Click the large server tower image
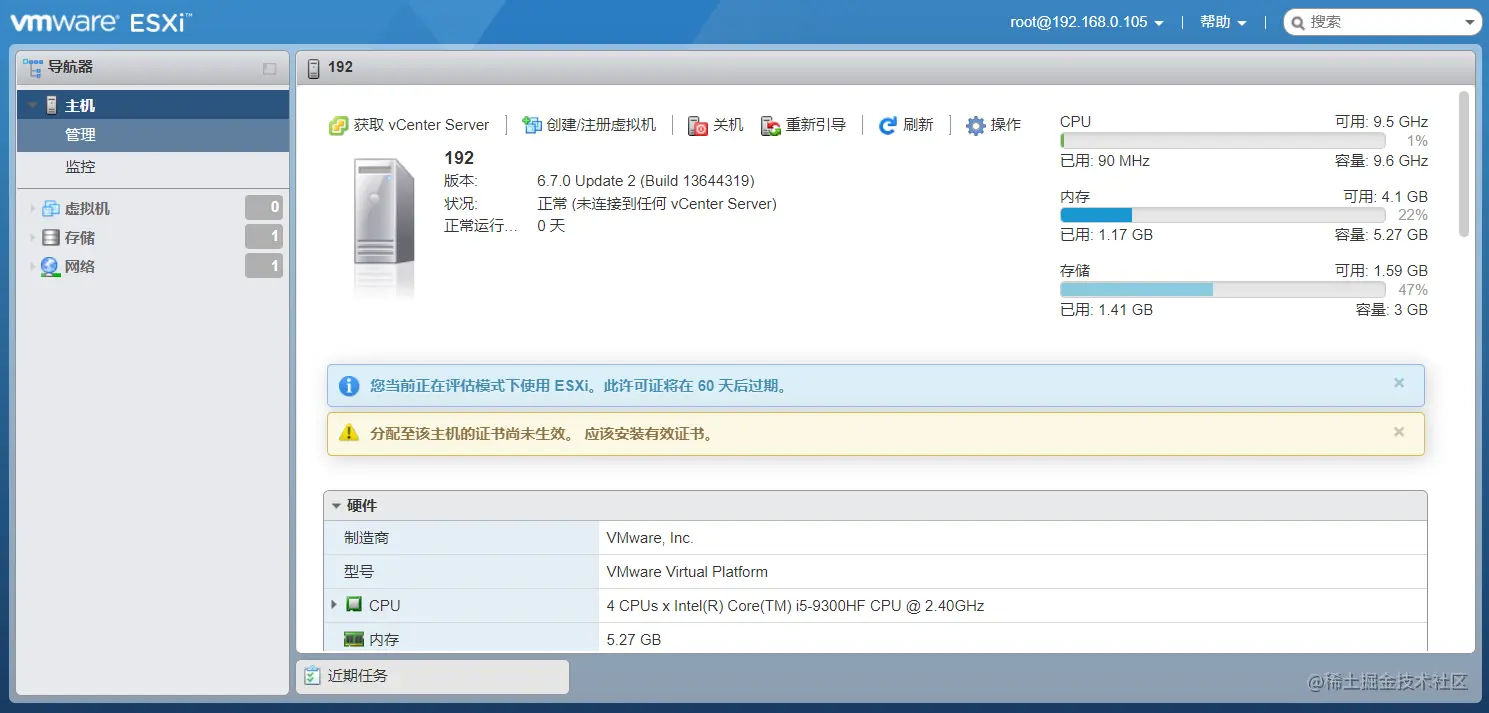Screen dimensions: 1489x713 pyautogui.click(x=384, y=213)
